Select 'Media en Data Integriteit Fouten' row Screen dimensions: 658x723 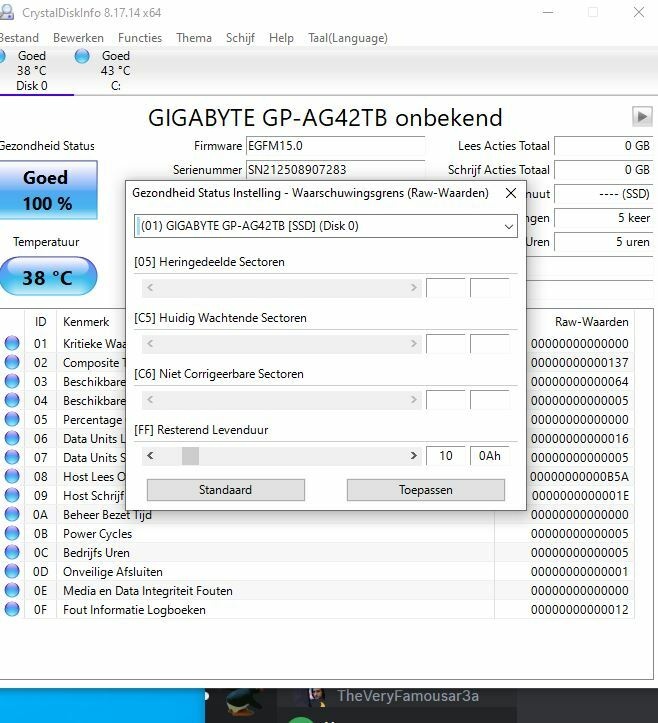[x=317, y=590]
